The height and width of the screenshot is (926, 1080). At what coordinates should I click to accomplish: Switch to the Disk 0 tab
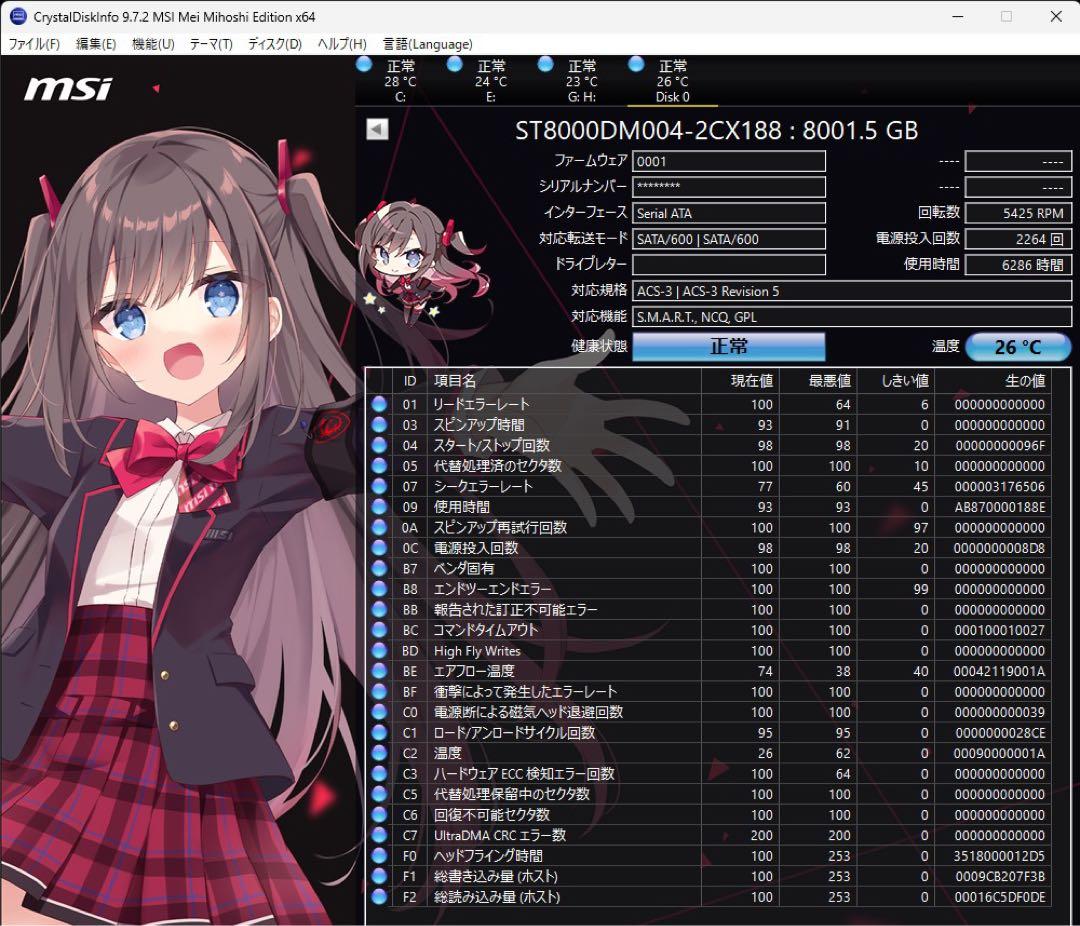pos(672,82)
